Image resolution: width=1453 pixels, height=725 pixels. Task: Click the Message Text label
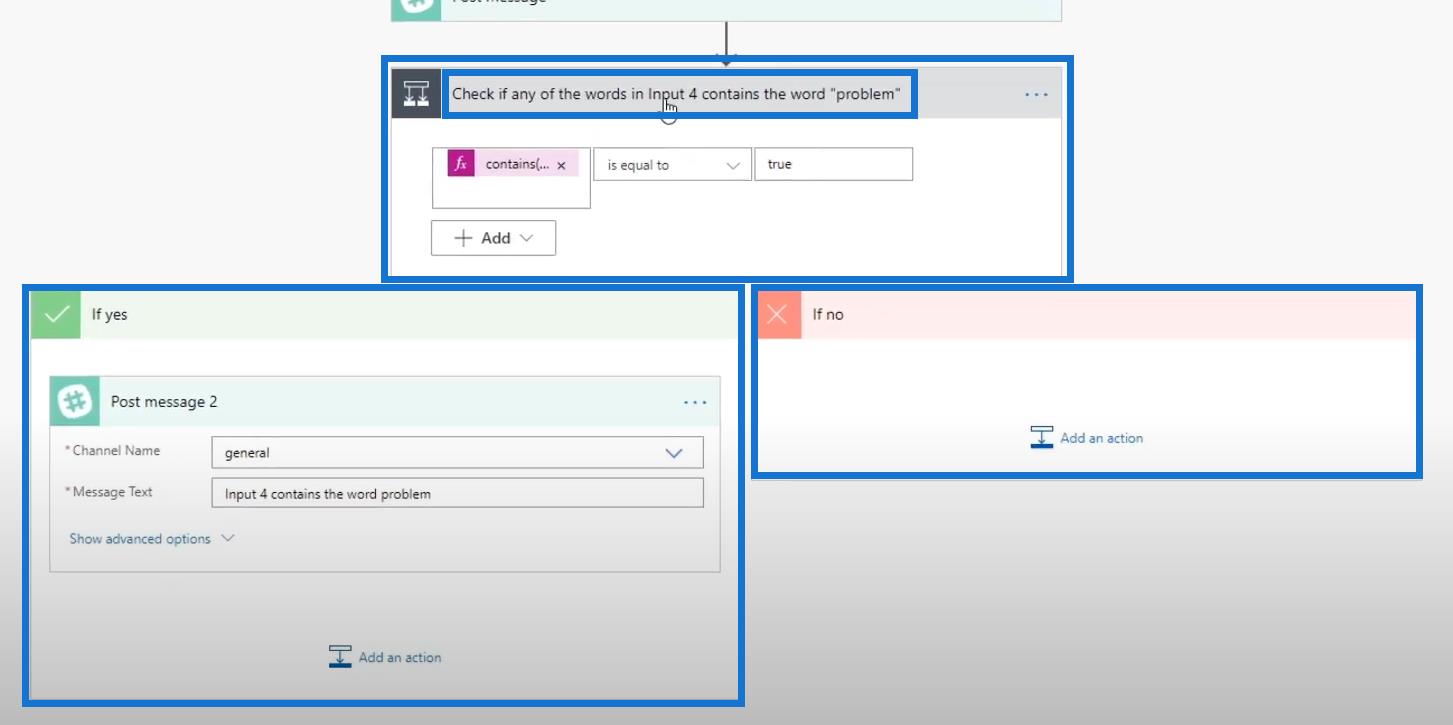112,492
